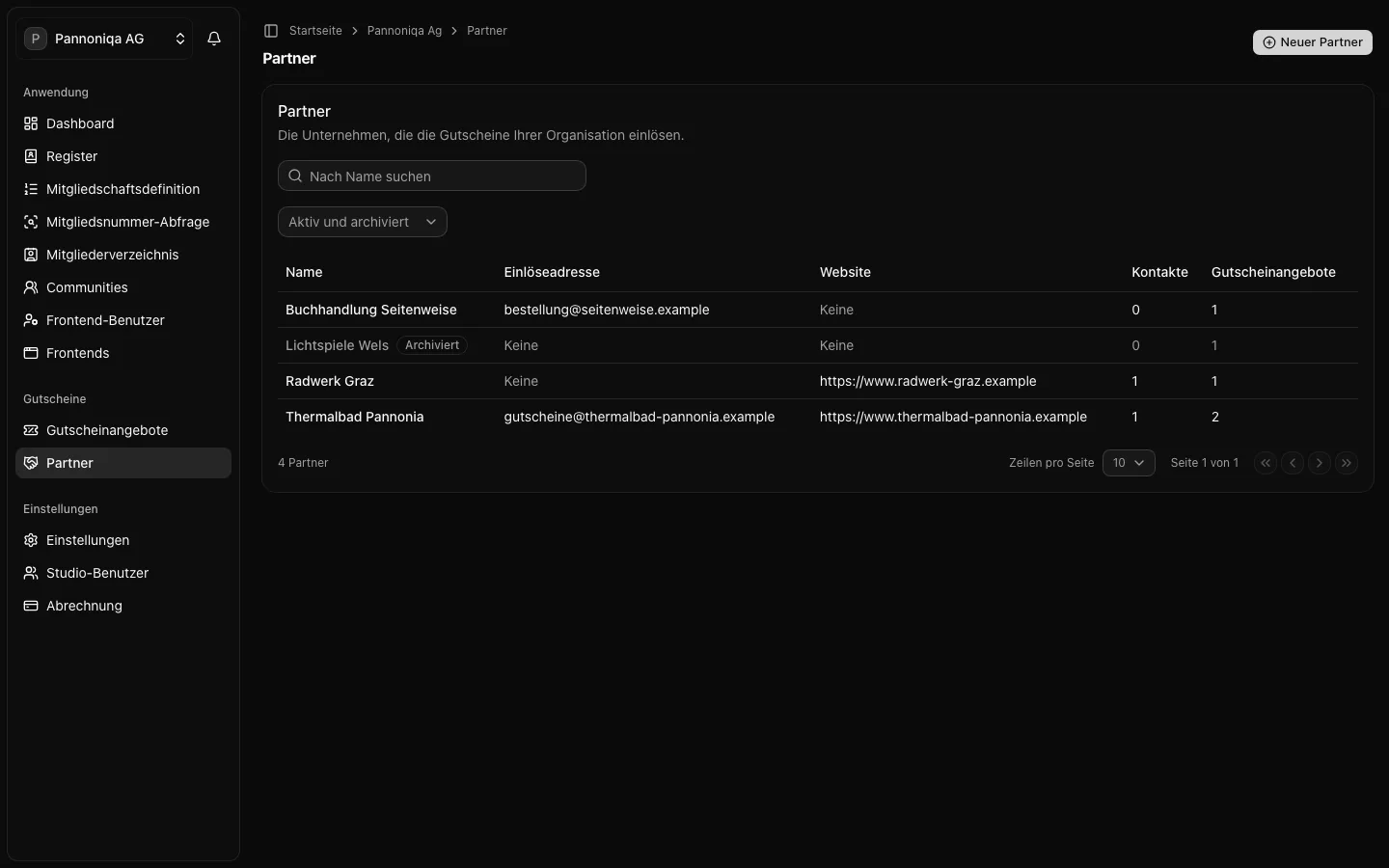Viewport: 1389px width, 868px height.
Task: Click the Dashboard grid icon
Action: pyautogui.click(x=31, y=123)
